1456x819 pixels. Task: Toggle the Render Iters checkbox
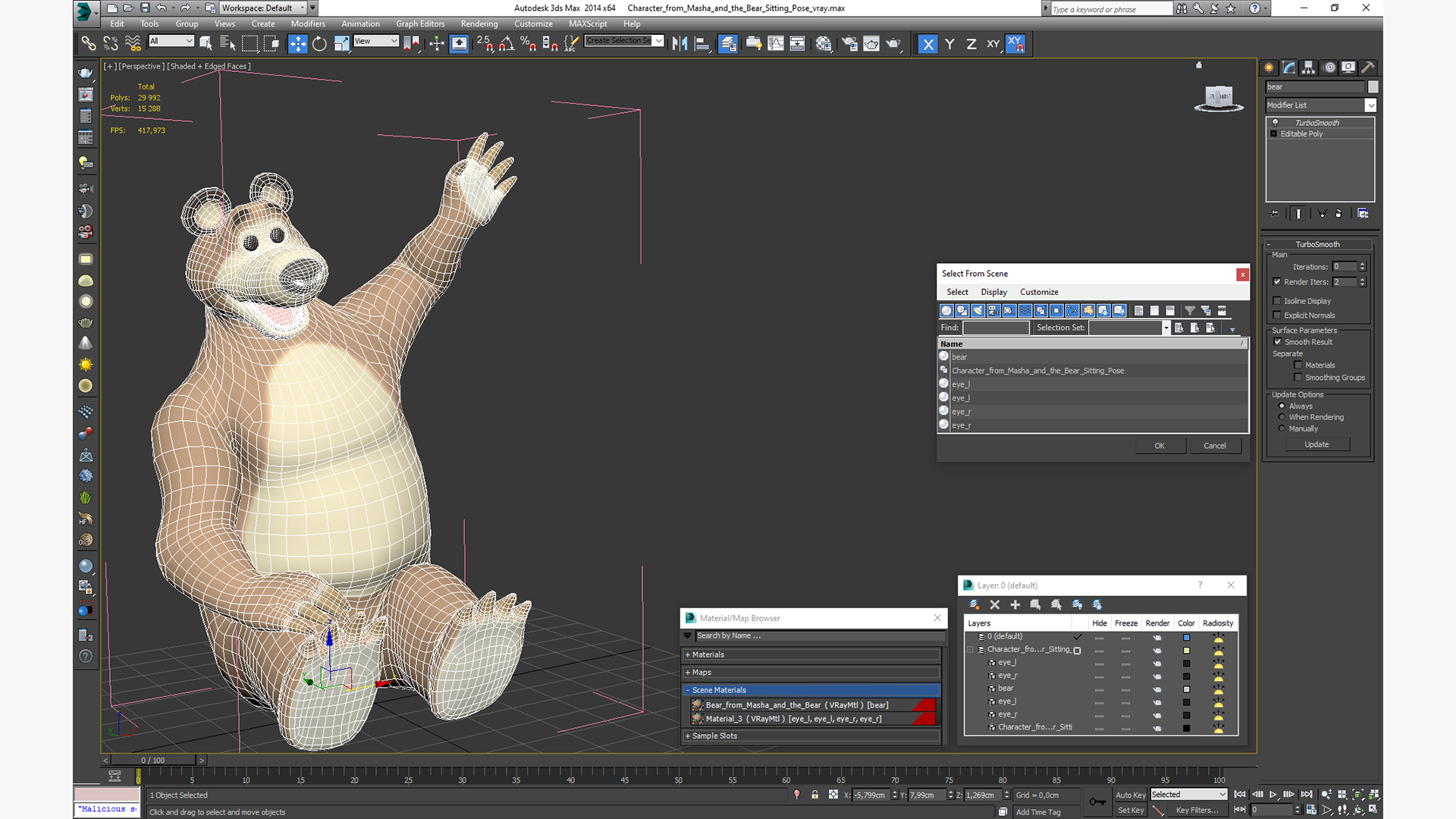point(1277,281)
